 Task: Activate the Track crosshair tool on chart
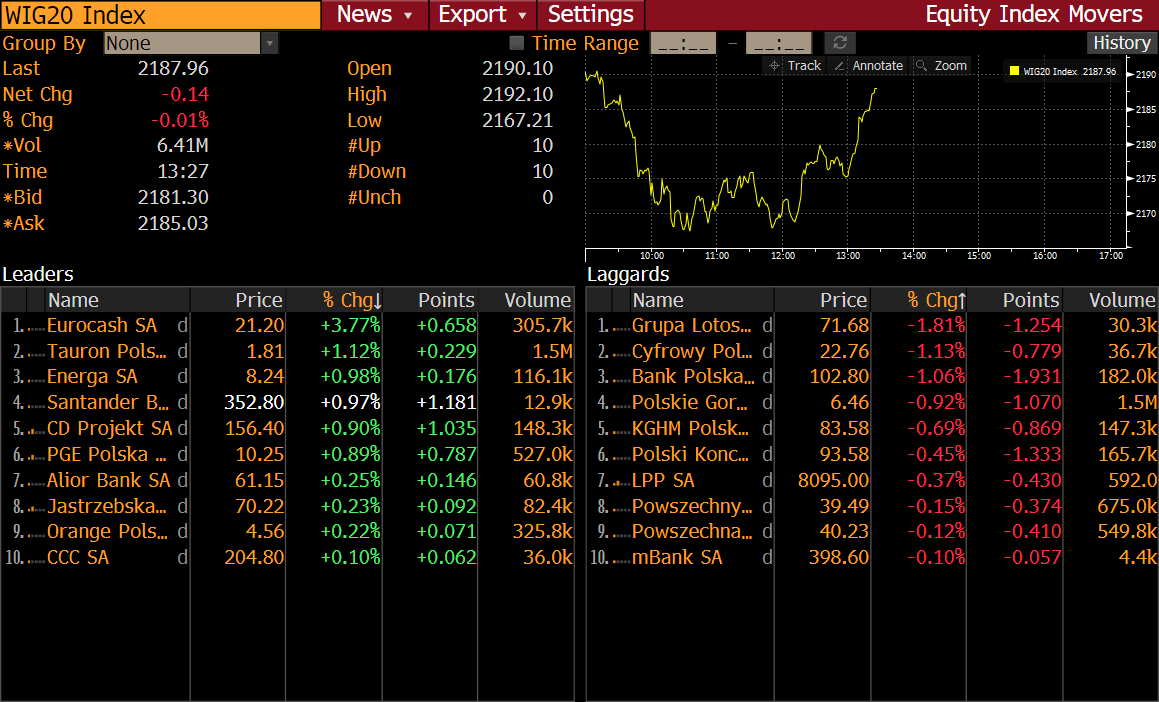point(775,66)
